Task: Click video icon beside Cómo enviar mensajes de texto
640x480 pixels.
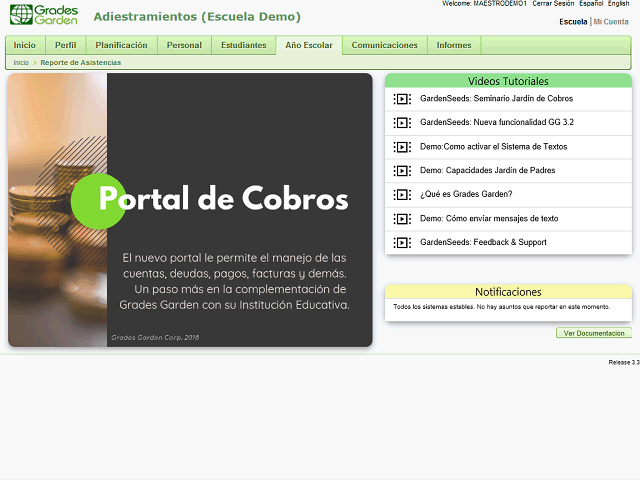Action: 402,219
